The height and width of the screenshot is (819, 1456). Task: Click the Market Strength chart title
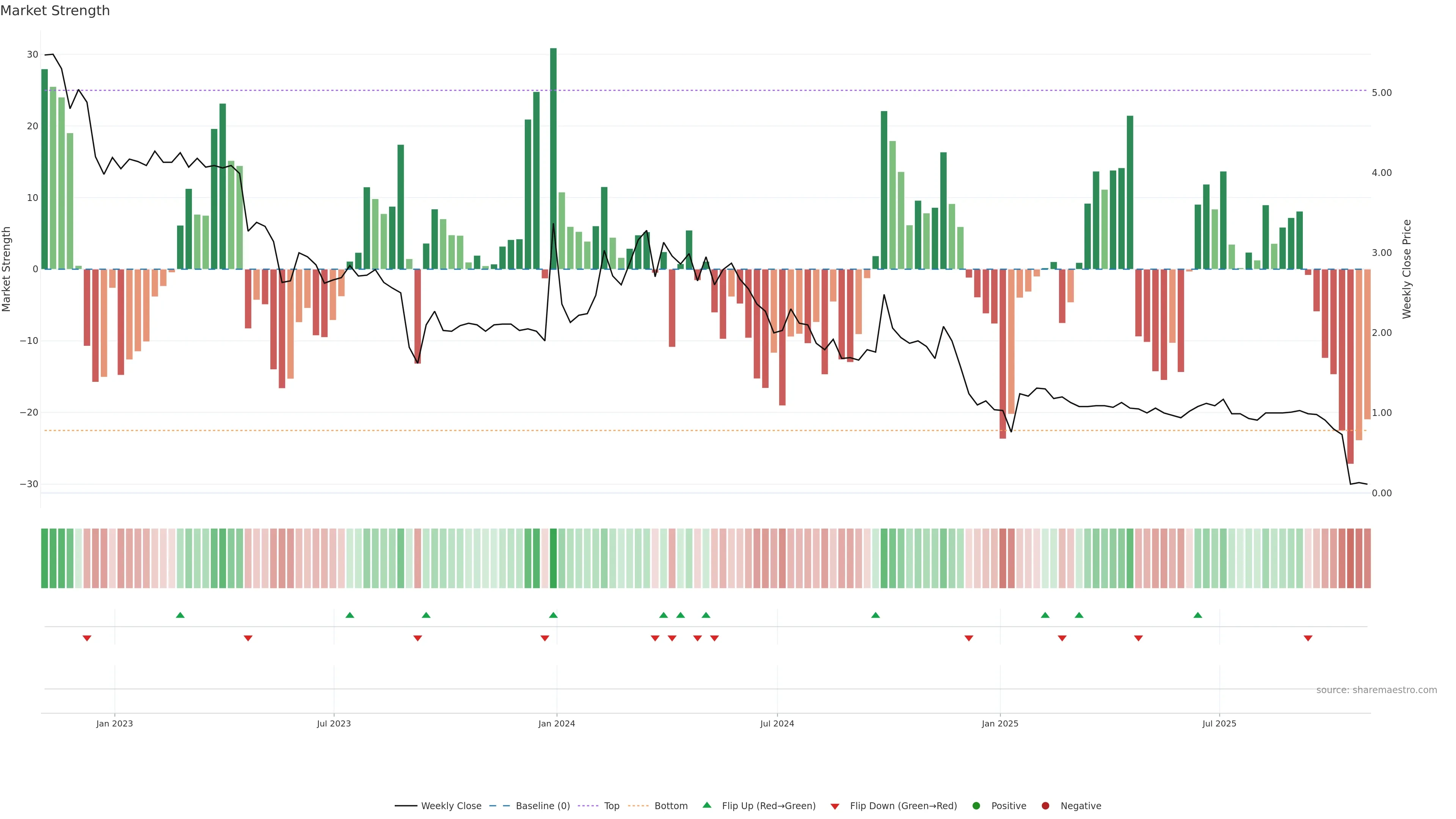click(55, 11)
